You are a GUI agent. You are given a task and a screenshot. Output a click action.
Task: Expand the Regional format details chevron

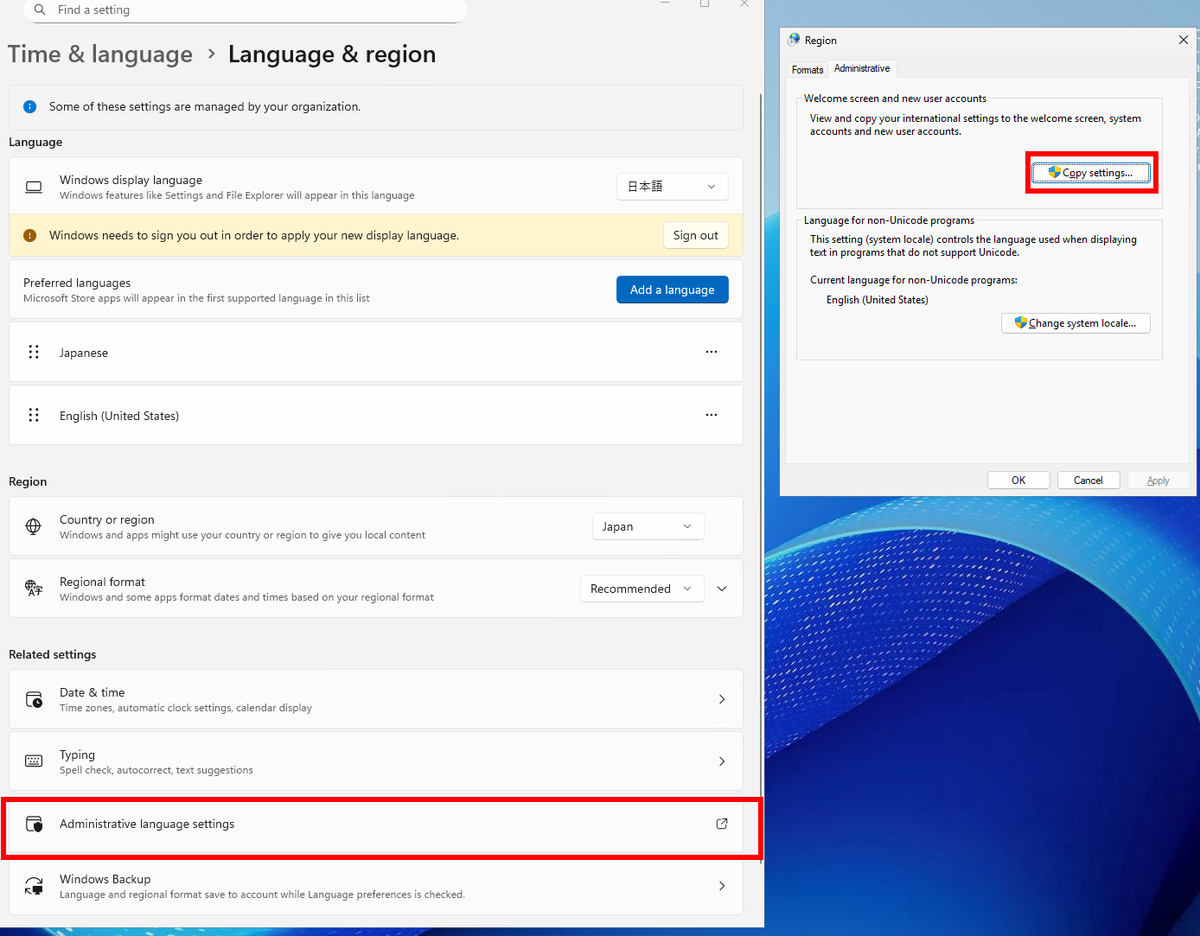click(722, 589)
